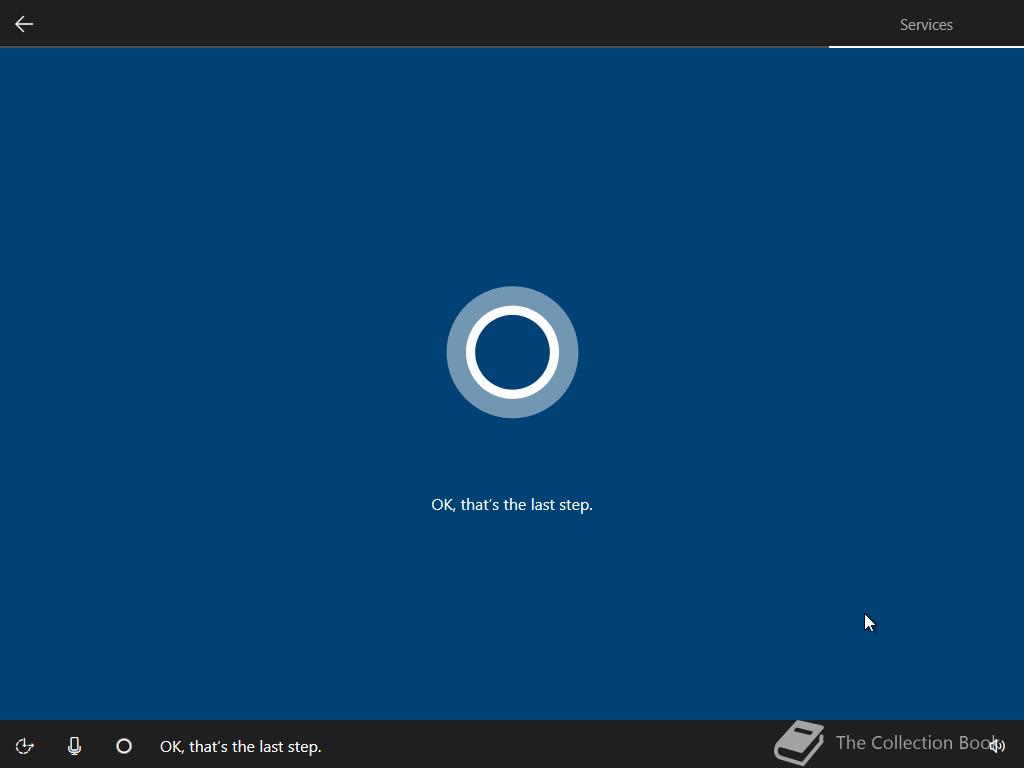Go back with the arrow icon
Image resolution: width=1024 pixels, height=768 pixels.
pos(24,24)
